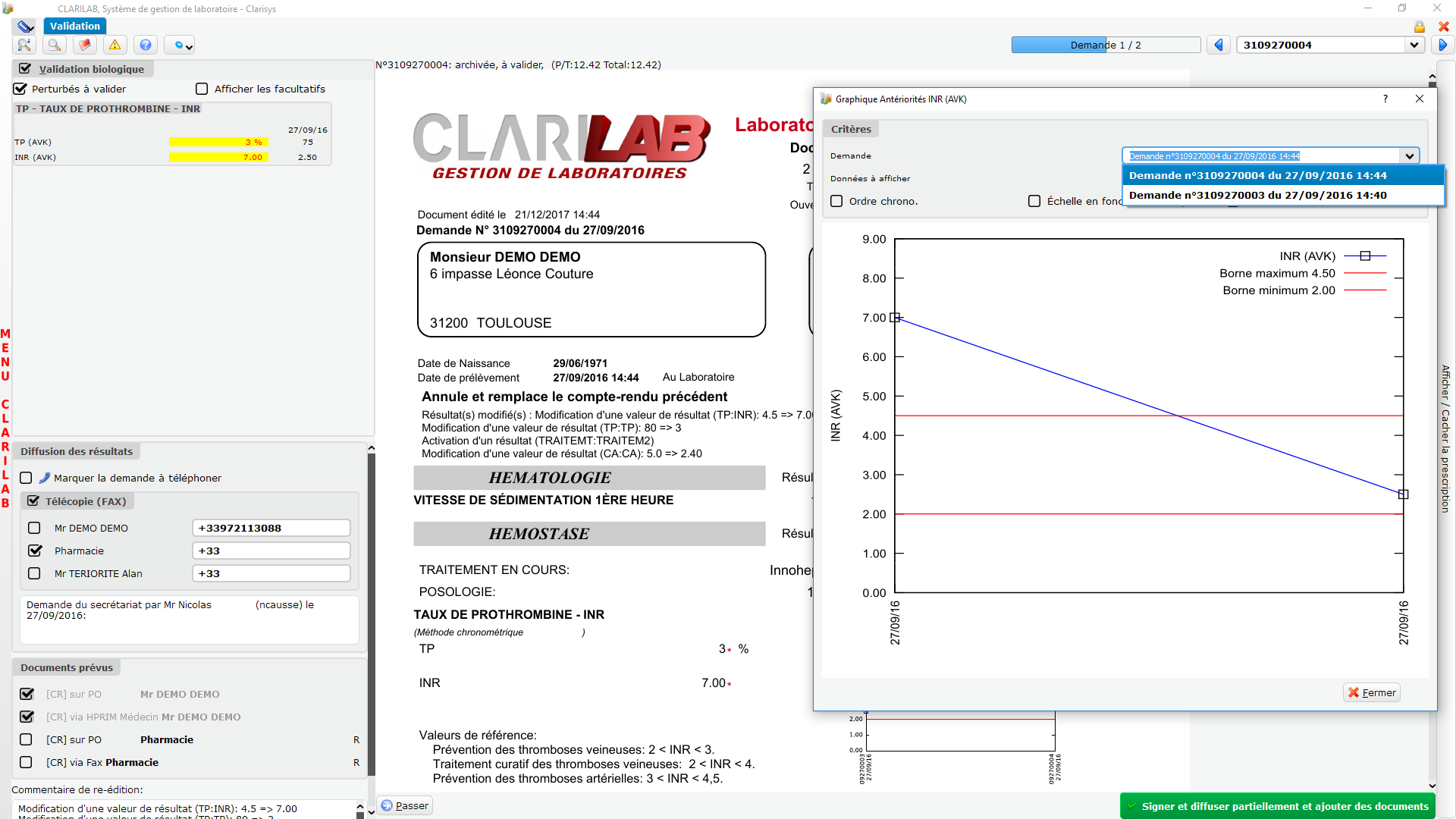Click the report view scroll-down arrow
Image resolution: width=1456 pixels, height=819 pixels.
pyautogui.click(x=1432, y=786)
